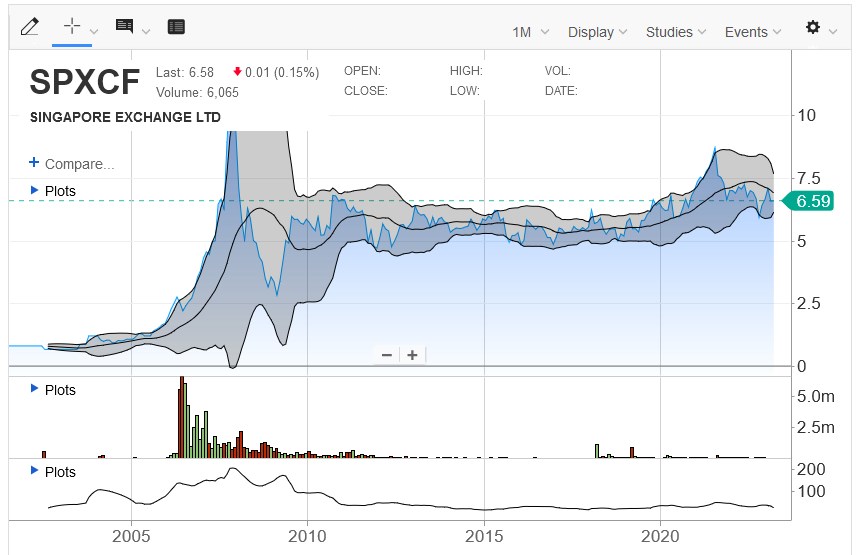The width and height of the screenshot is (860, 555).
Task: Activate the crosshair cursor tool
Action: pyautogui.click(x=72, y=26)
